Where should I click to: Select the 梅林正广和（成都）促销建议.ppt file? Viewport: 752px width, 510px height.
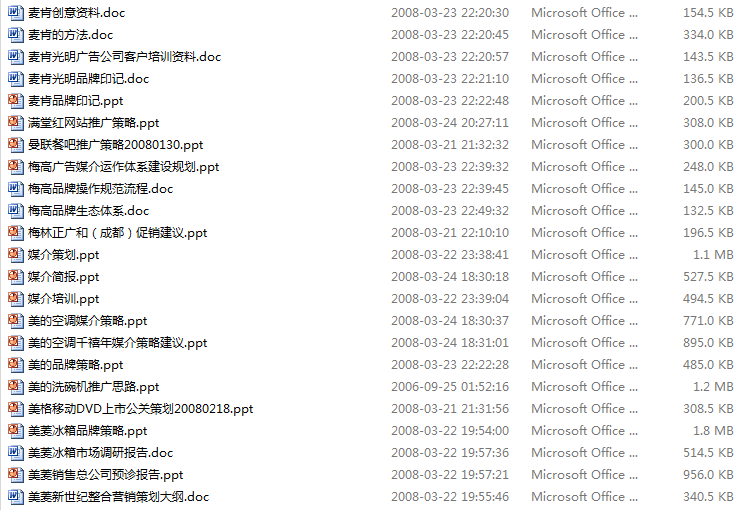click(118, 233)
